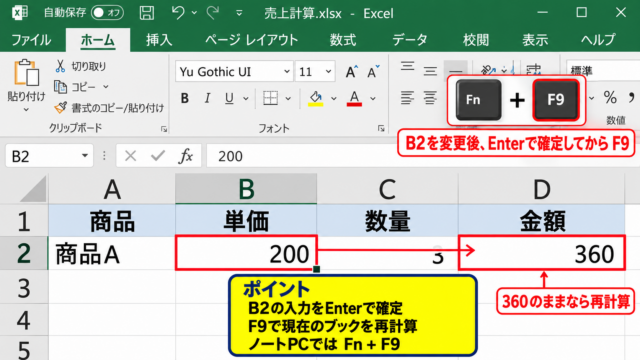Open the 表示 (View) tab

[535, 40]
